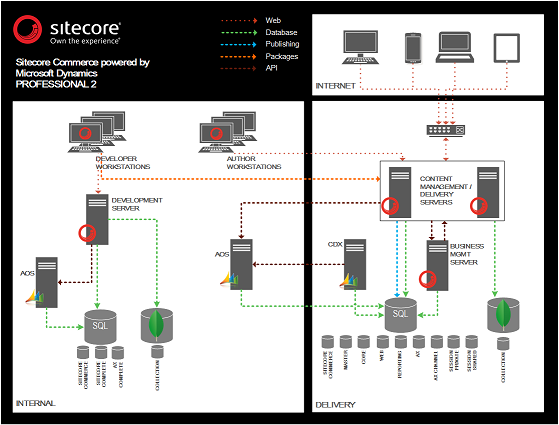The width and height of the screenshot is (559, 425).
Task: Click the Delivery AX database cylinder
Action: tap(419, 342)
